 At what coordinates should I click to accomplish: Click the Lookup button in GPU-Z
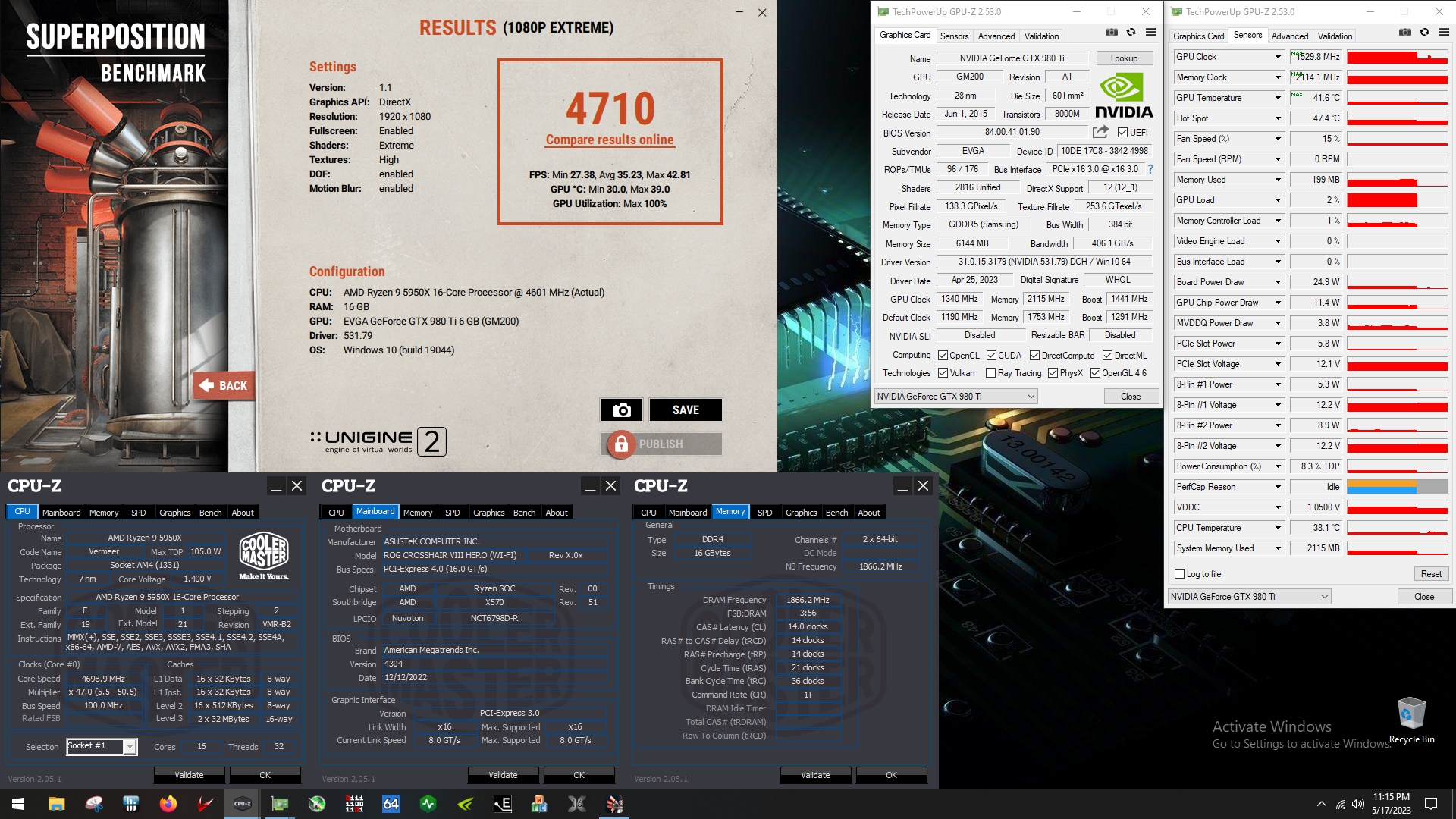click(1124, 58)
